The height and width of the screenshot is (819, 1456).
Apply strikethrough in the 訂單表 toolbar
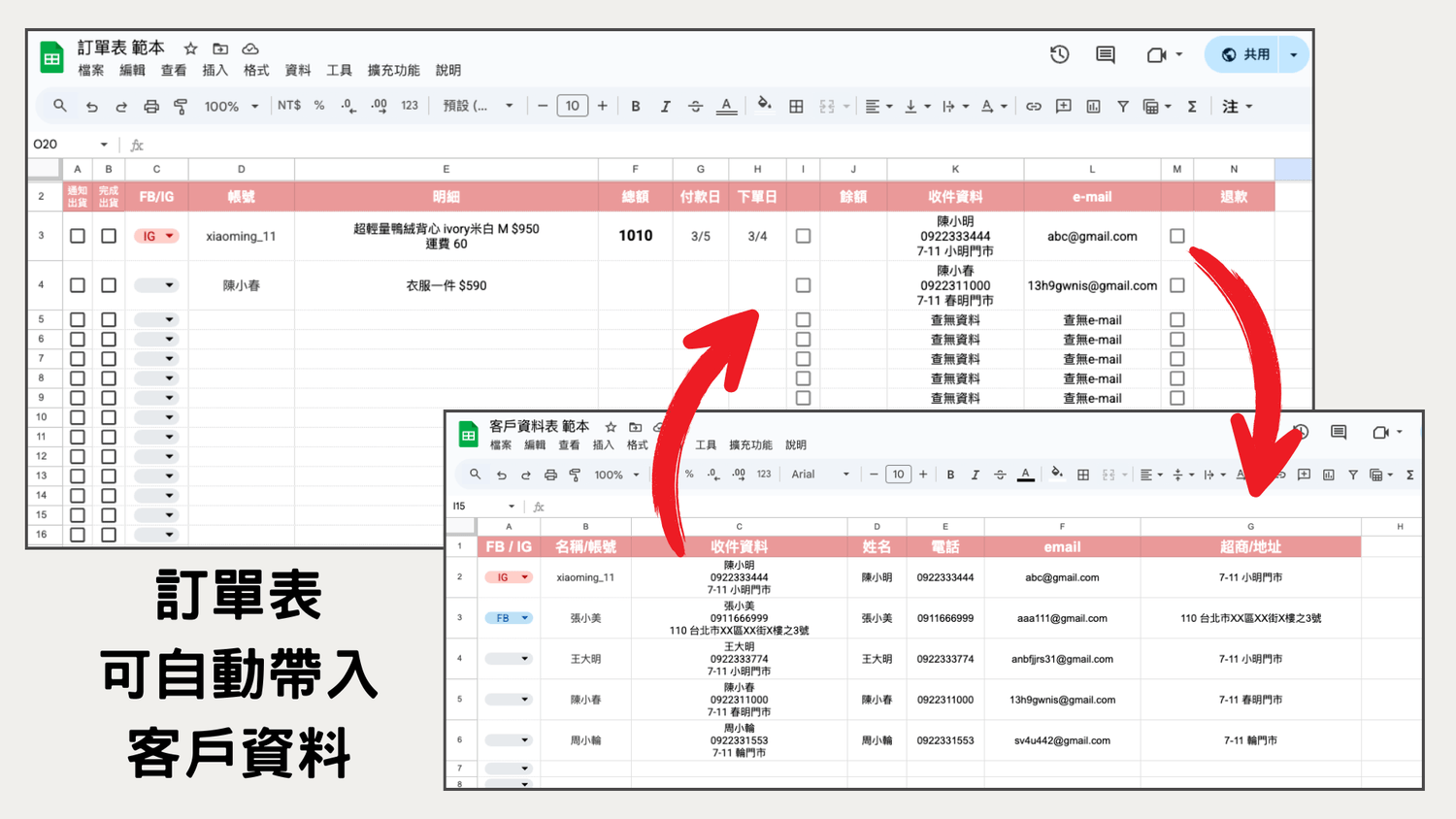695,107
